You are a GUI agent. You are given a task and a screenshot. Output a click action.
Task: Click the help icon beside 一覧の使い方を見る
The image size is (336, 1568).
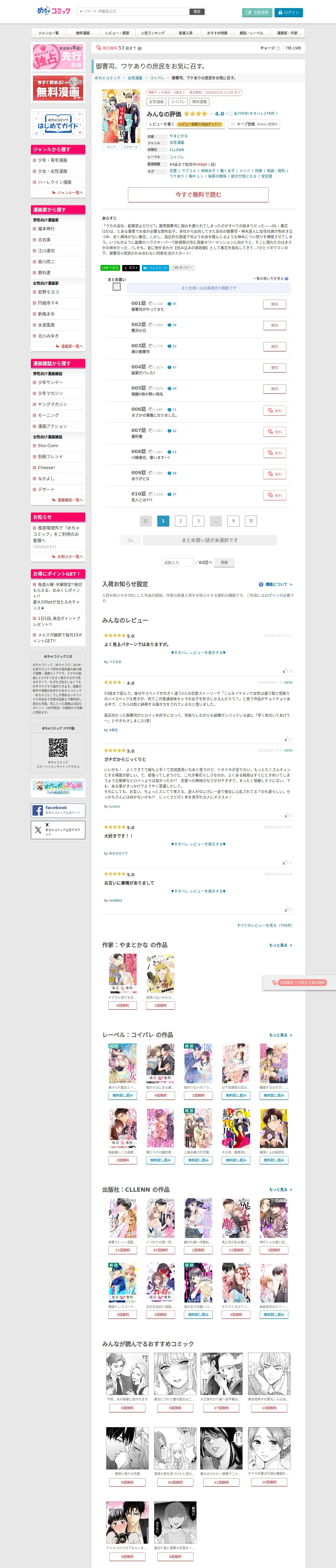[x=287, y=279]
